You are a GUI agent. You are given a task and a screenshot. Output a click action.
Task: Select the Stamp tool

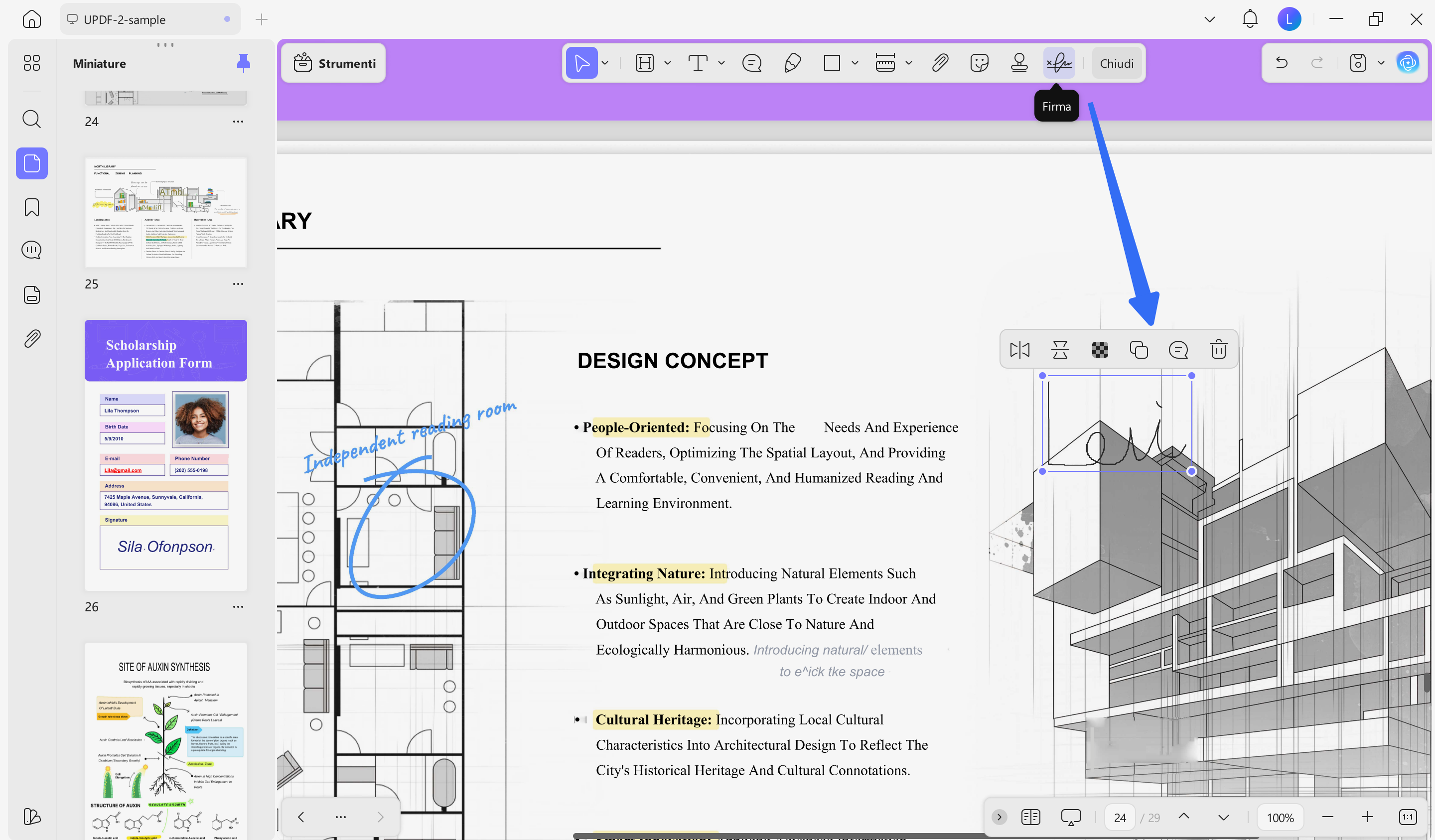1019,63
